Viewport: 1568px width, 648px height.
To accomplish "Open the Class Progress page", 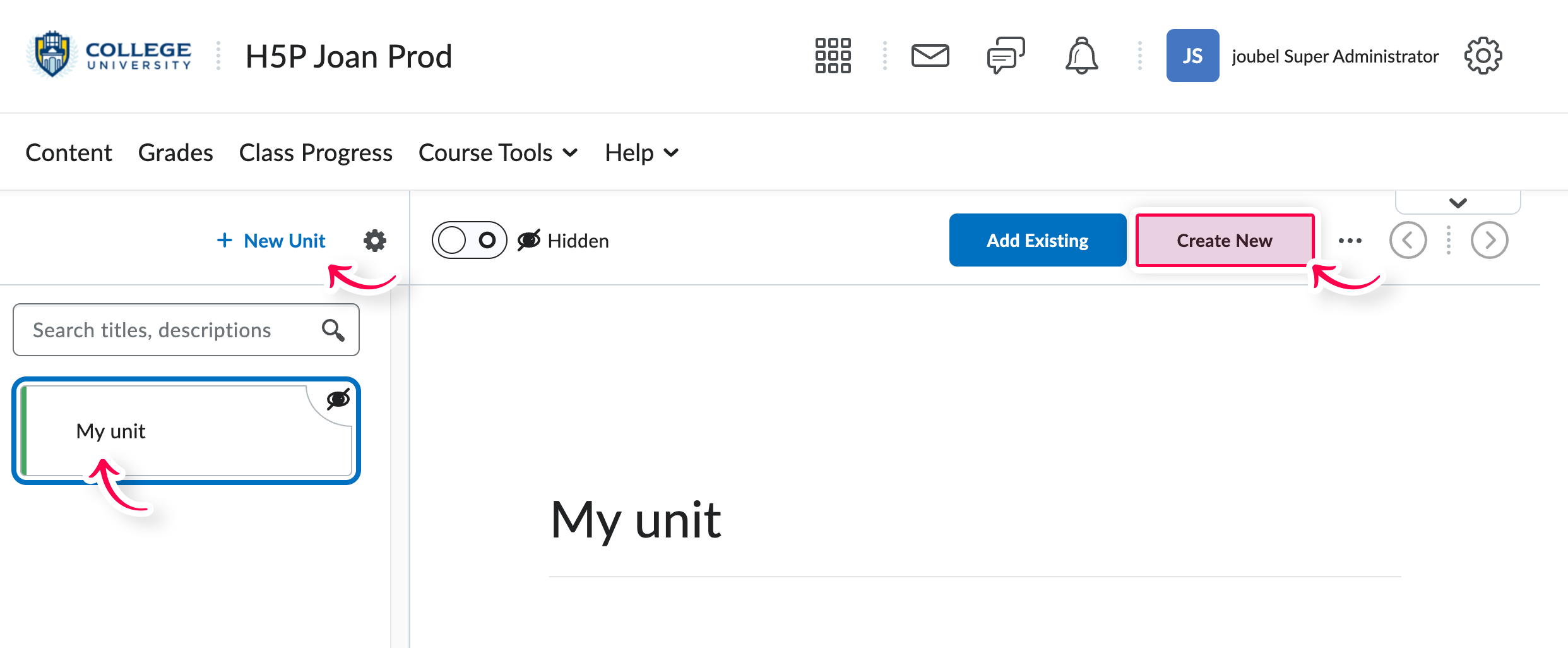I will (x=316, y=153).
